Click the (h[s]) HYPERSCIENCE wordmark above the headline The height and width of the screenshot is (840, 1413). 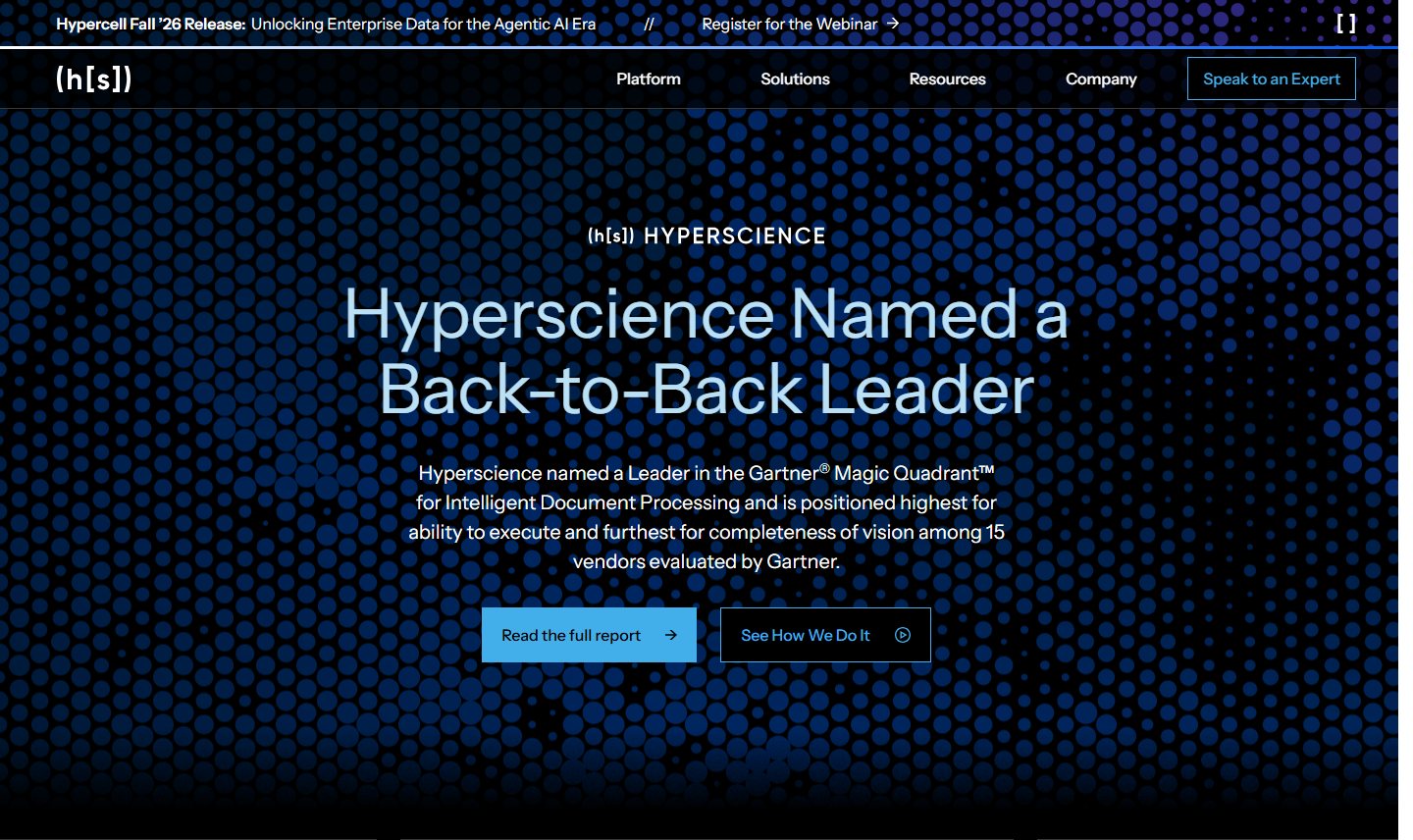tap(706, 236)
